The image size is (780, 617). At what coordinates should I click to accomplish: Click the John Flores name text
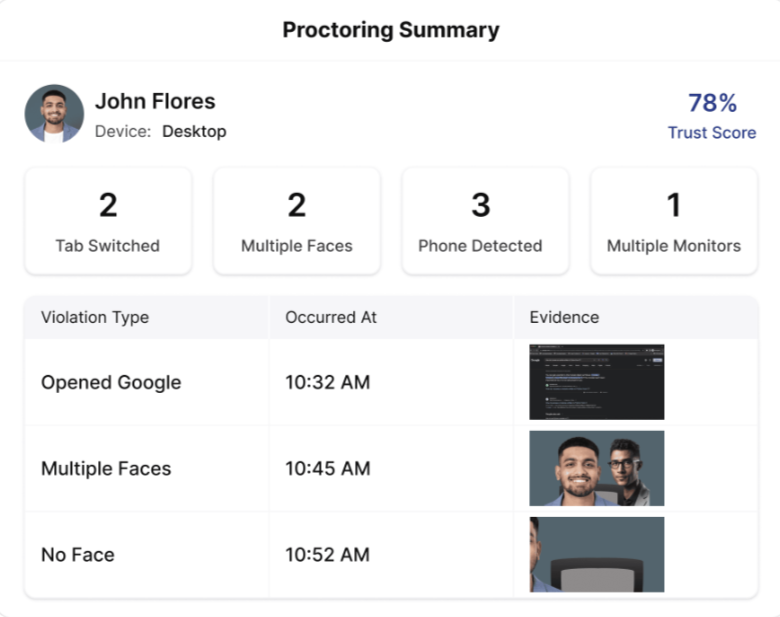[155, 101]
